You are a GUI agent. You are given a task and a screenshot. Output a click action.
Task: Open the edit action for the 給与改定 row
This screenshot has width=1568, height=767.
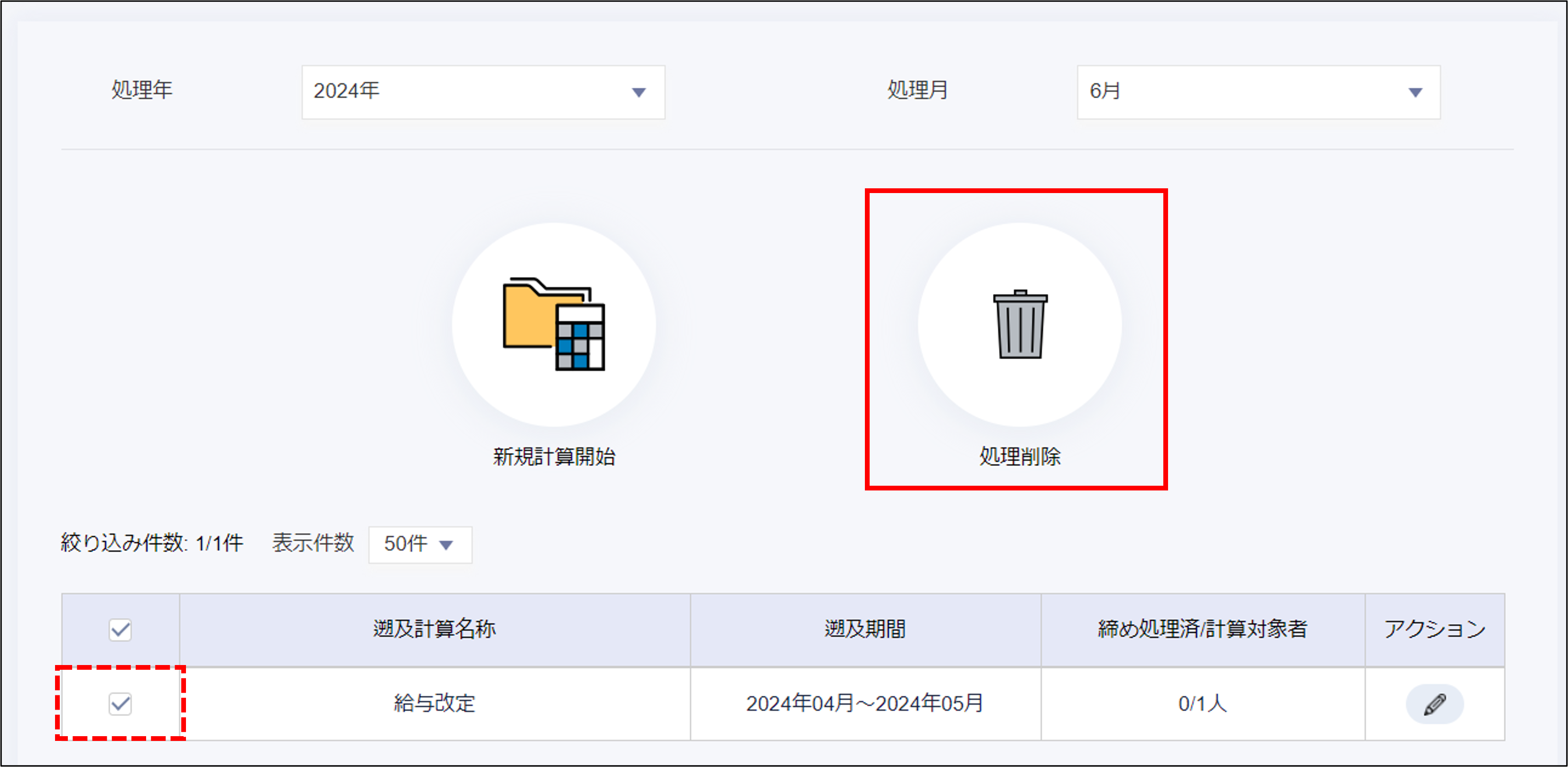1435,703
